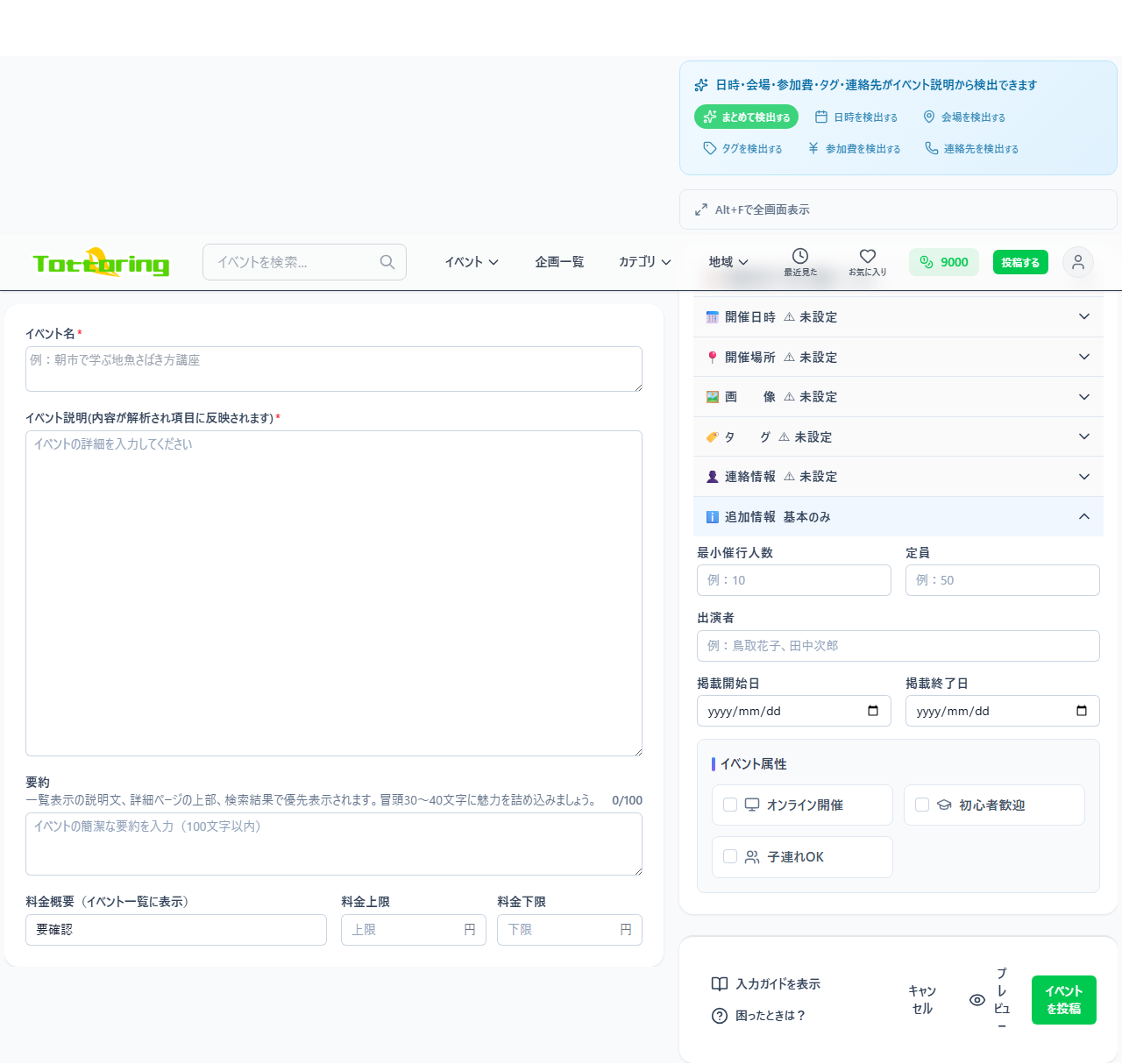
Task: Click the 追加情報 info icon
Action: [x=713, y=517]
